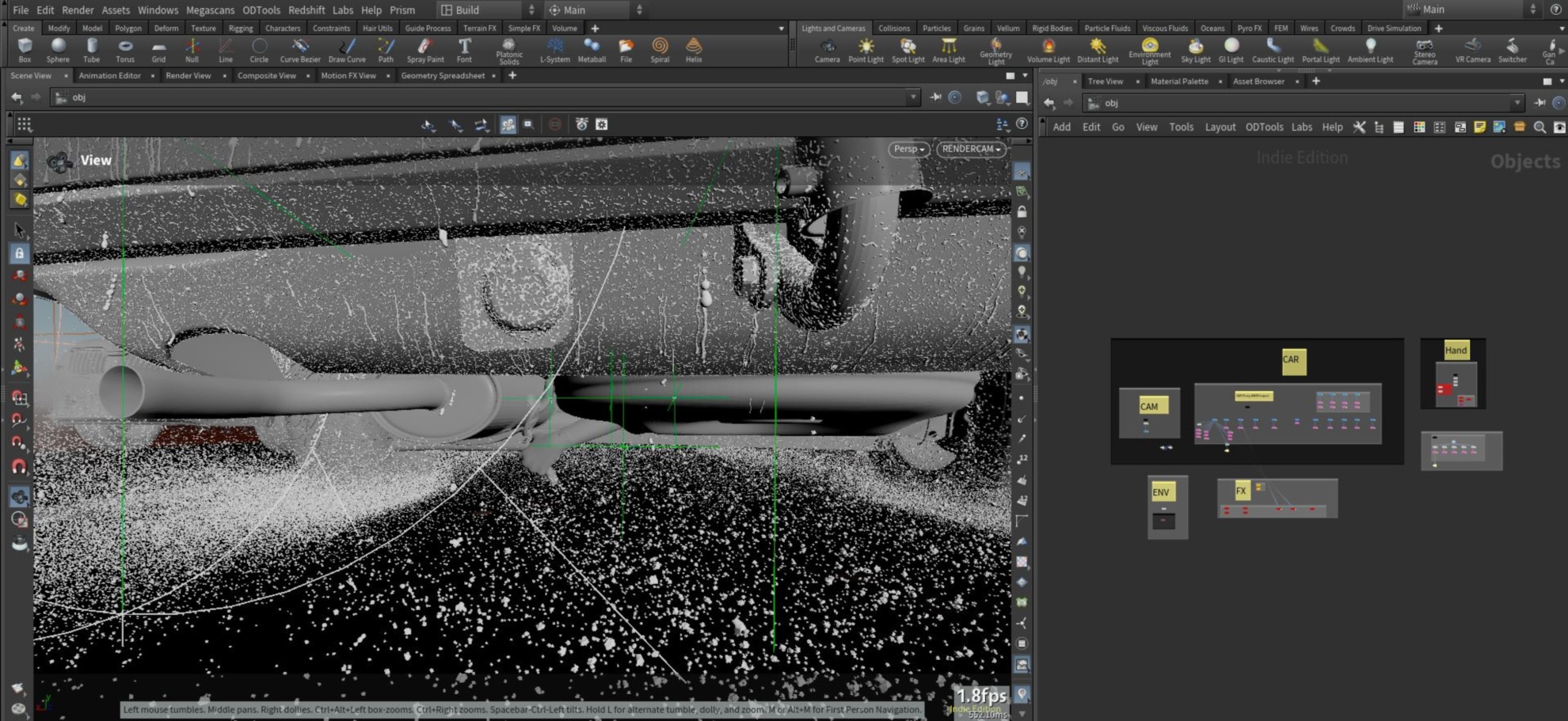Toggle the network editor pin button

(x=1540, y=103)
